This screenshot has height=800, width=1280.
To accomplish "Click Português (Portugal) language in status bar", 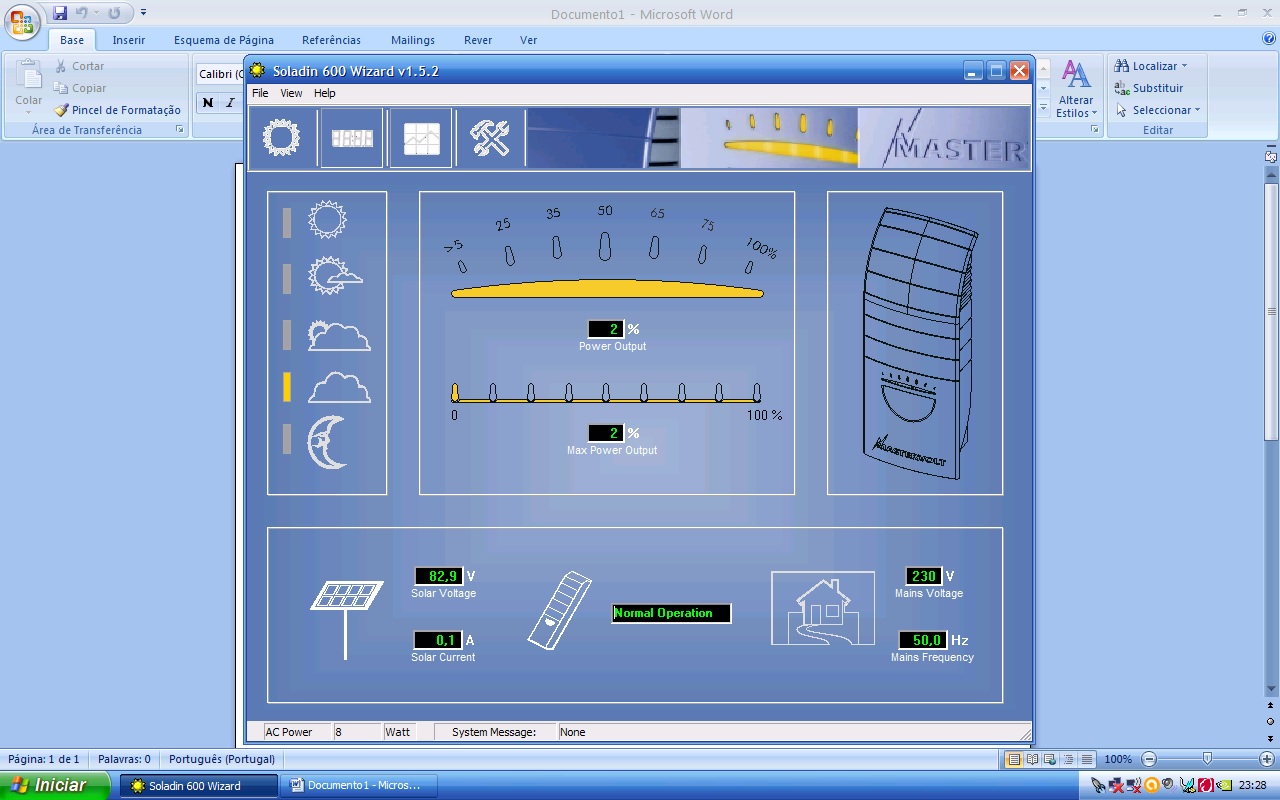I will point(222,760).
